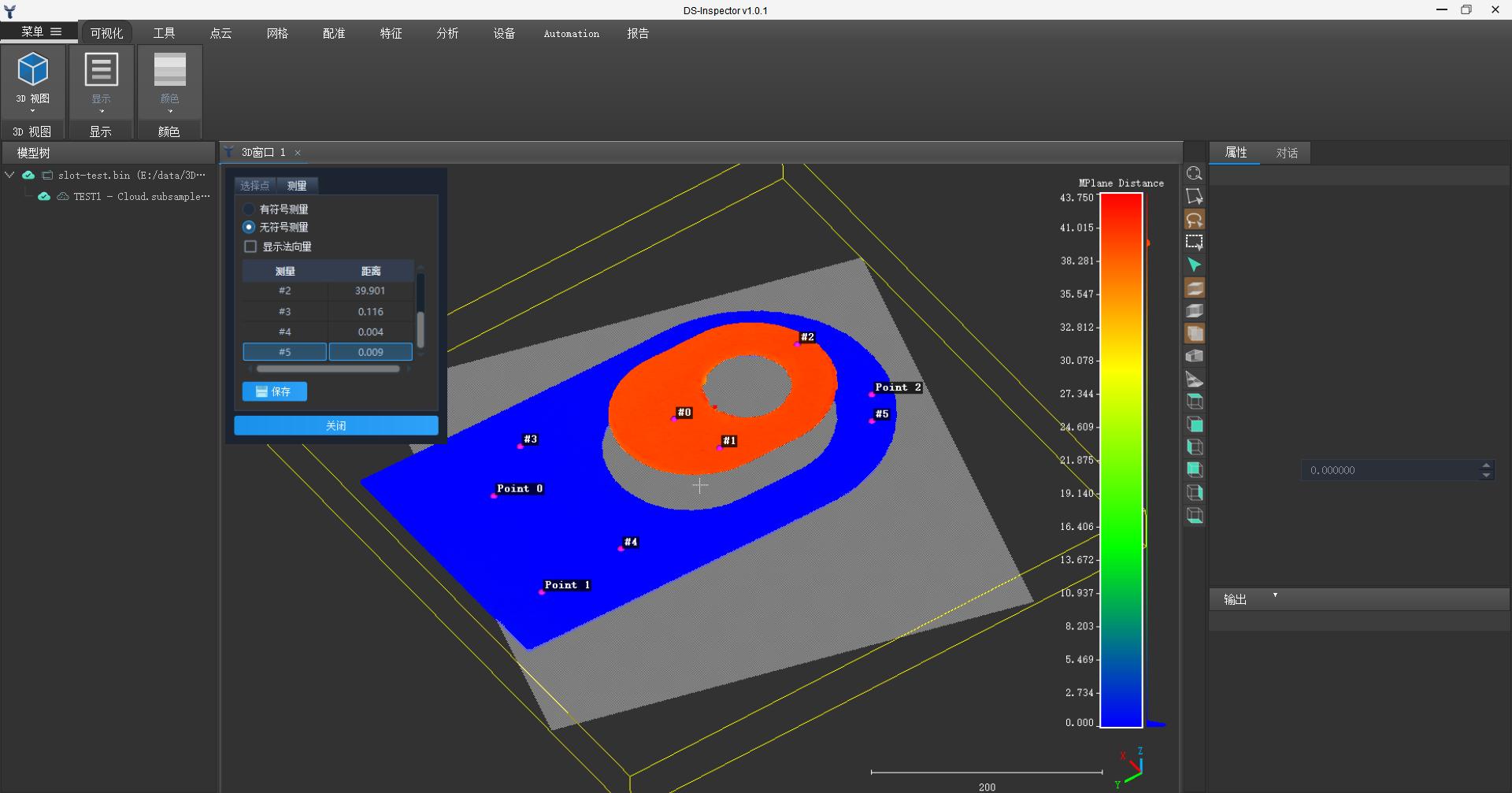This screenshot has width=1512, height=793.
Task: Click the file icon beside slot-test.bin
Action: pos(47,175)
